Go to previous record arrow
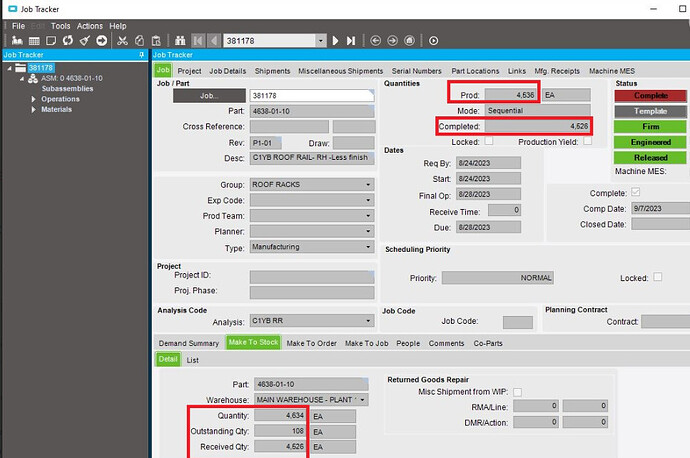The image size is (690, 458). pos(214,40)
